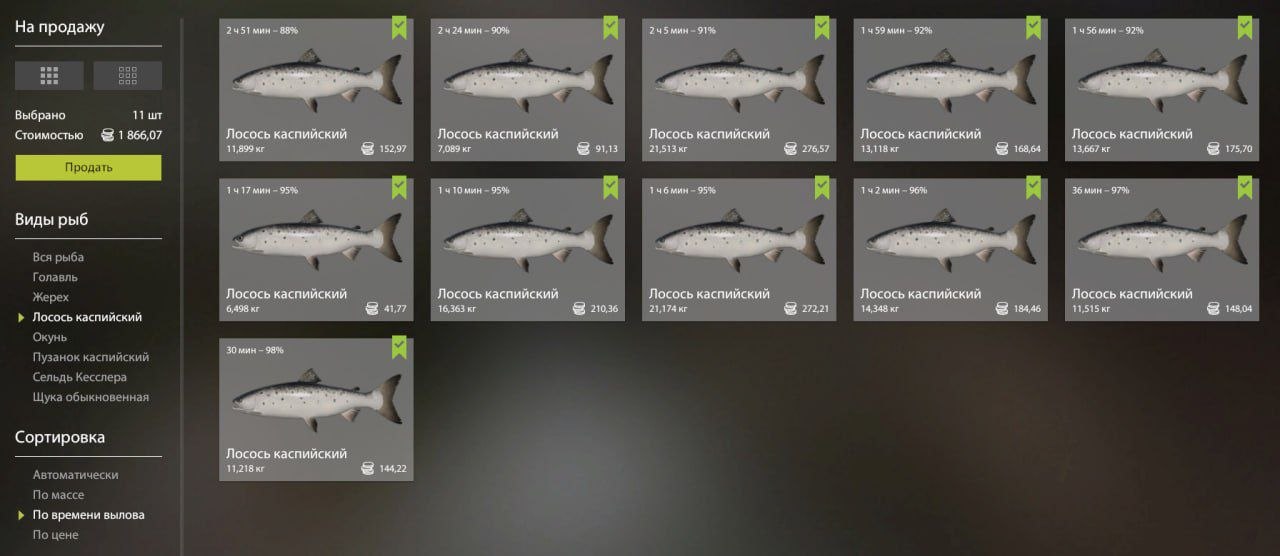
Task: Switch to large grid view icon
Action: coord(49,75)
